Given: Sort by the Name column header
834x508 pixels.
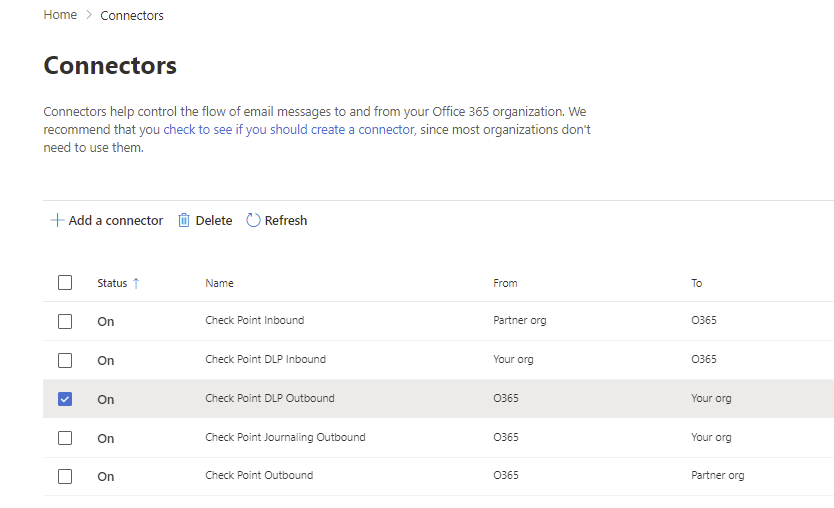Looking at the screenshot, I should click(219, 284).
